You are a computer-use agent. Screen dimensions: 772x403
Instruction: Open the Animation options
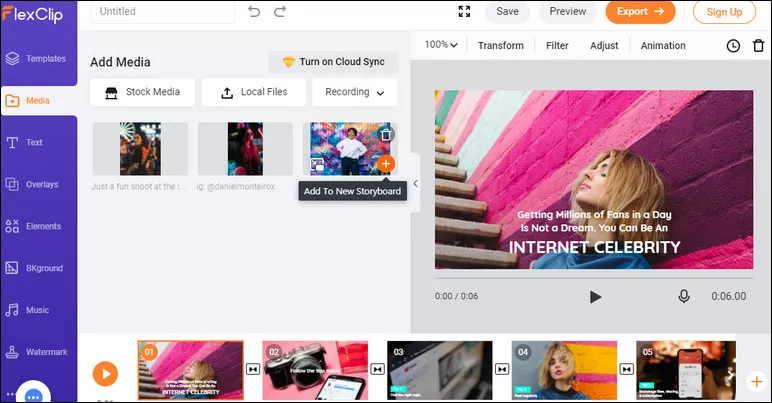coord(663,45)
